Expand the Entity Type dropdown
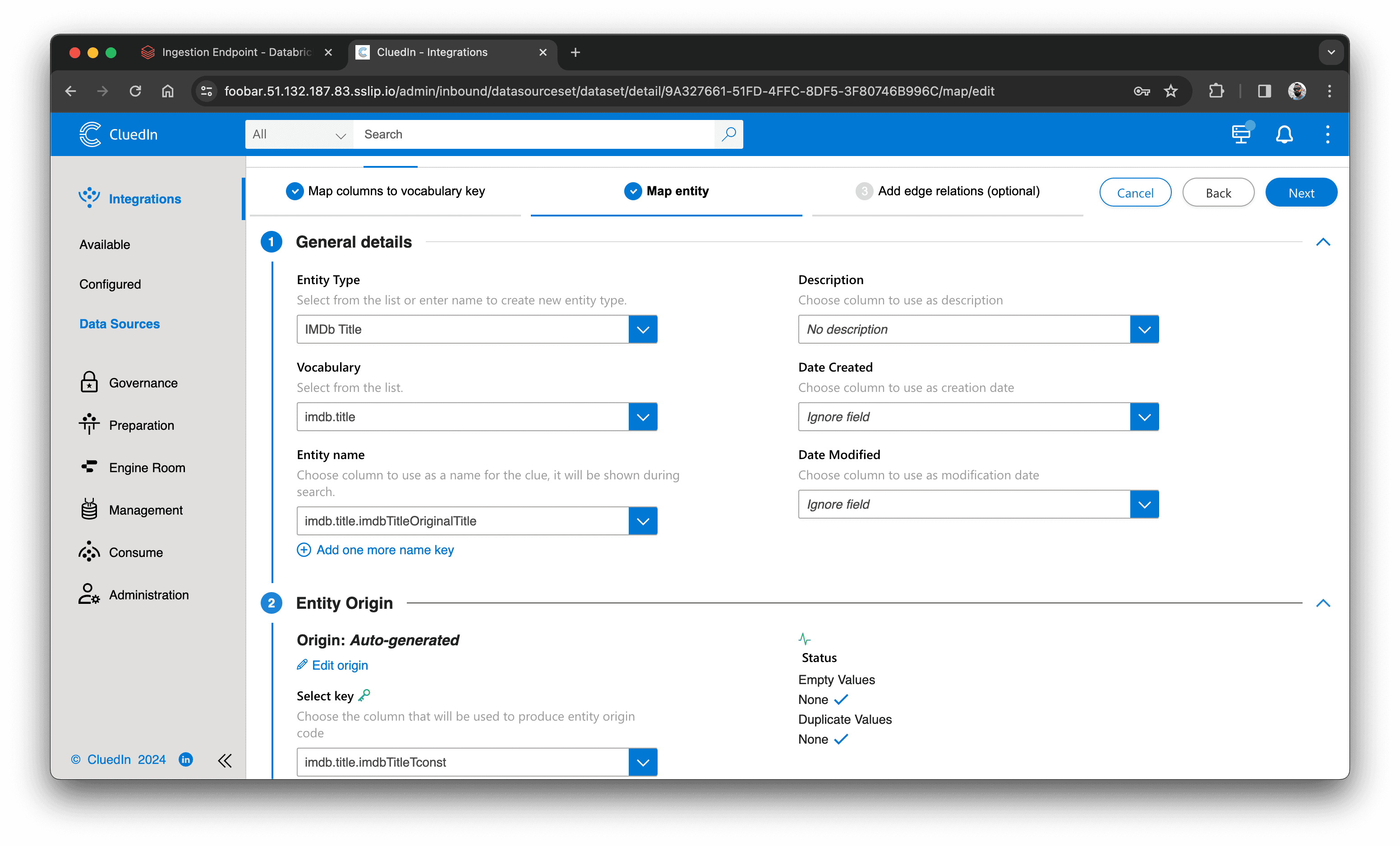 pos(643,329)
